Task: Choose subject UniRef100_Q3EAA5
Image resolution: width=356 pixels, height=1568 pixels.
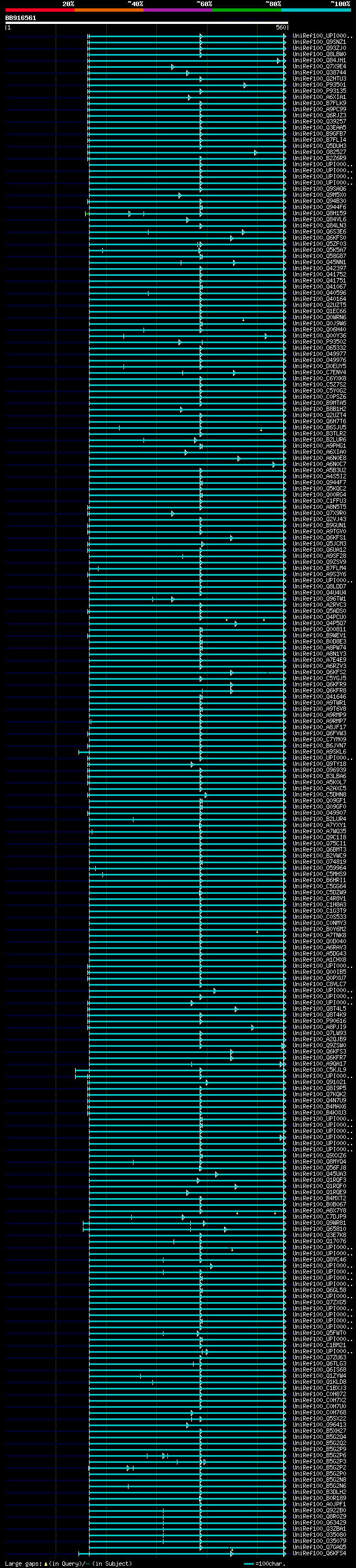Action: pos(319,127)
